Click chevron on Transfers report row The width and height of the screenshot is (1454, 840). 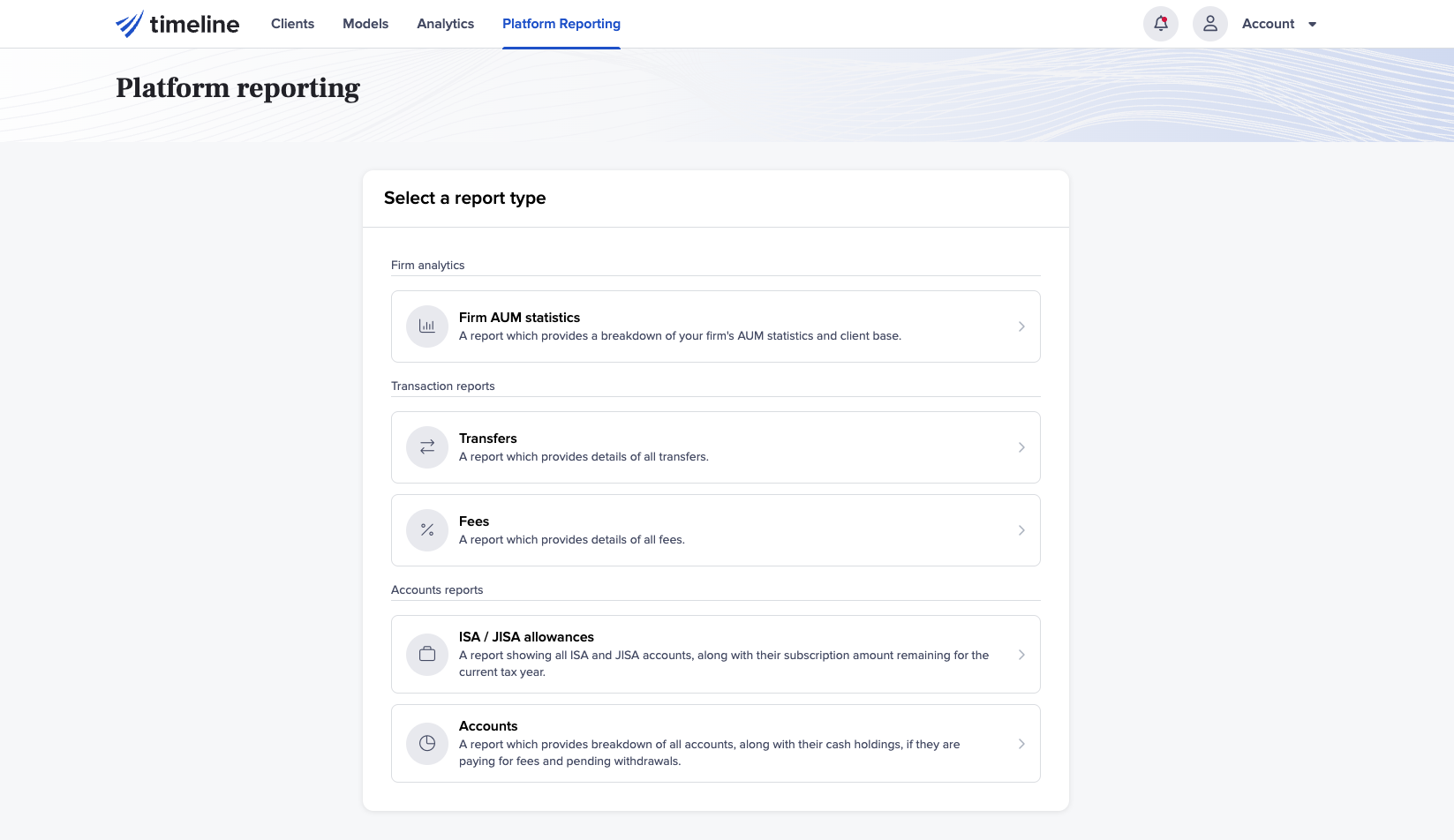(x=1021, y=447)
